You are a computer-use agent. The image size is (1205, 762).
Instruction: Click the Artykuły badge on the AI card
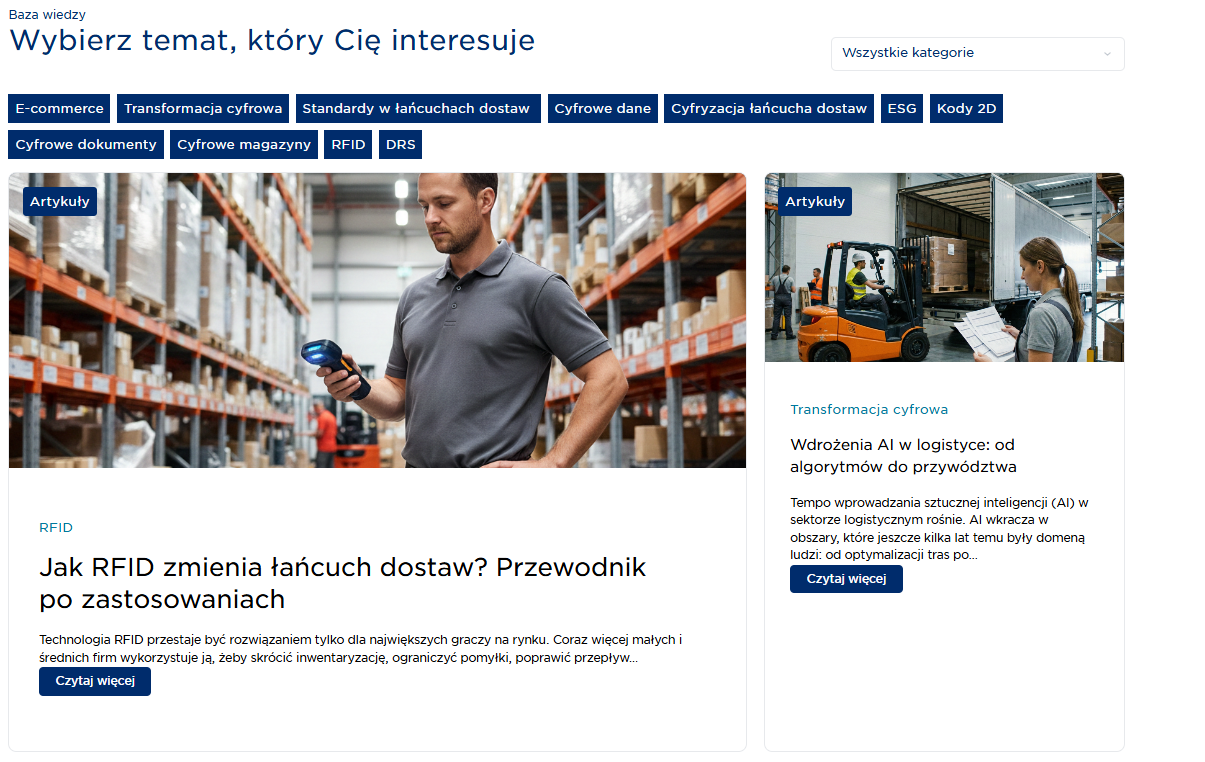click(x=814, y=201)
